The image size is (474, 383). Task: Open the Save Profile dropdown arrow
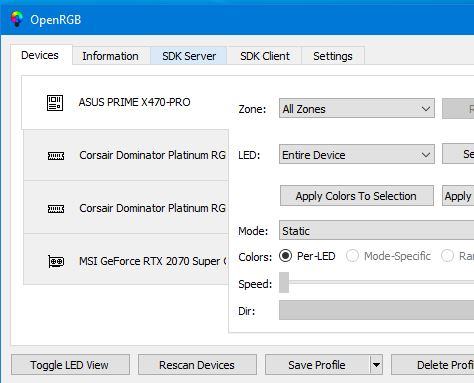point(376,365)
